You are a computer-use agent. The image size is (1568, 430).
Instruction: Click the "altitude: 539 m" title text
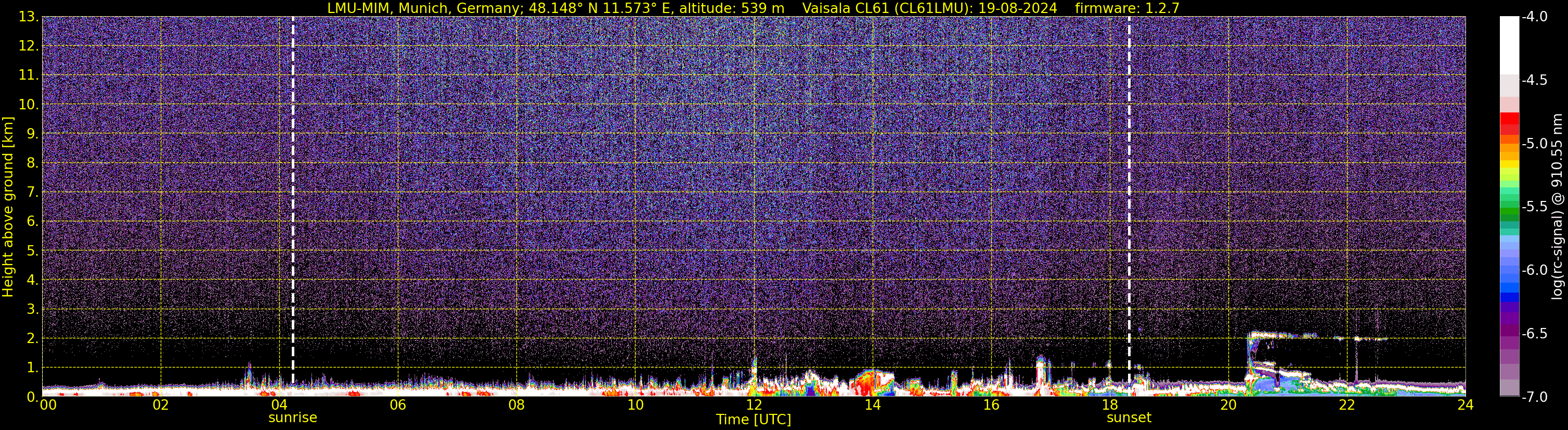732,8
